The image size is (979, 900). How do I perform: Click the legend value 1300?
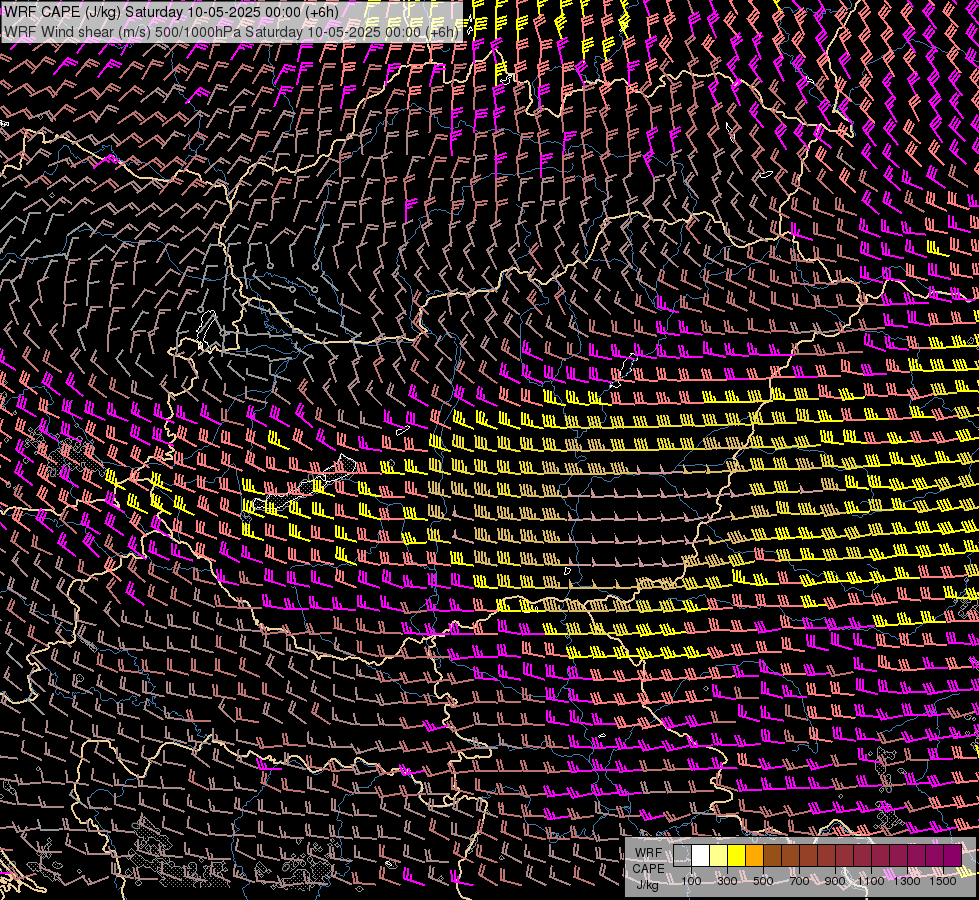point(907,881)
